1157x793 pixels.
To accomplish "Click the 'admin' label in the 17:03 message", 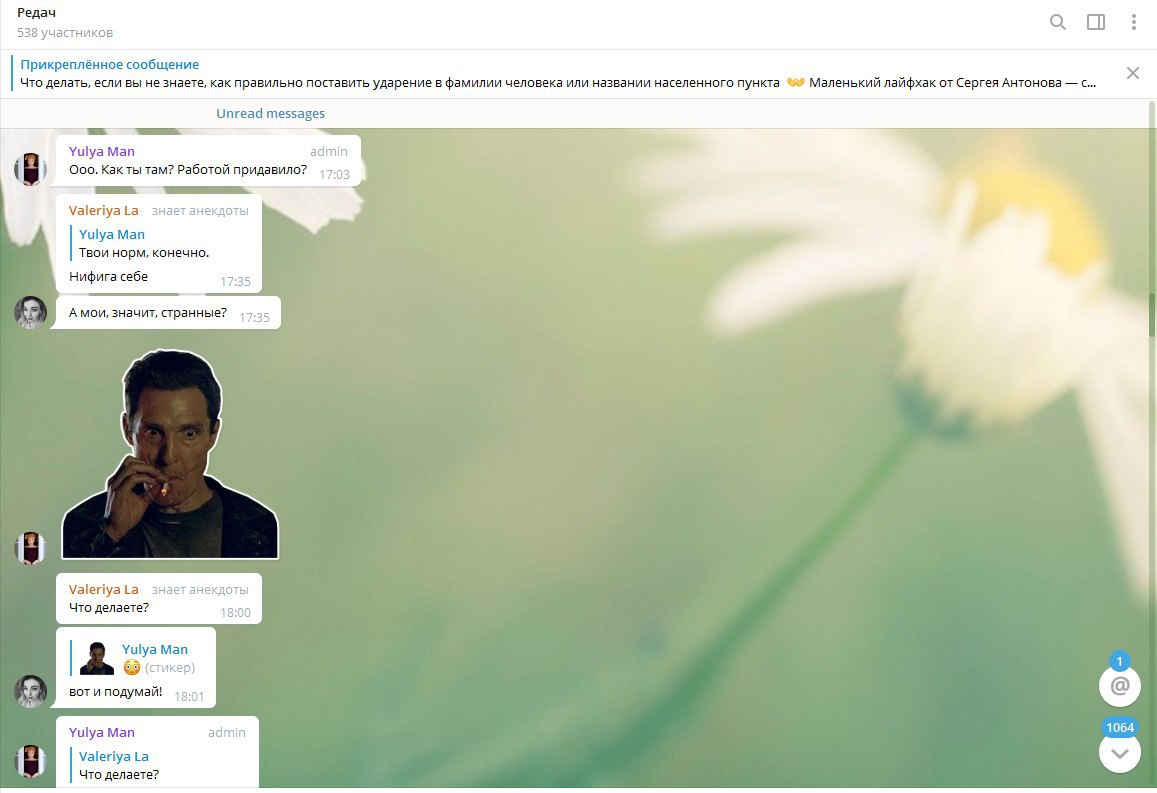I will [328, 151].
